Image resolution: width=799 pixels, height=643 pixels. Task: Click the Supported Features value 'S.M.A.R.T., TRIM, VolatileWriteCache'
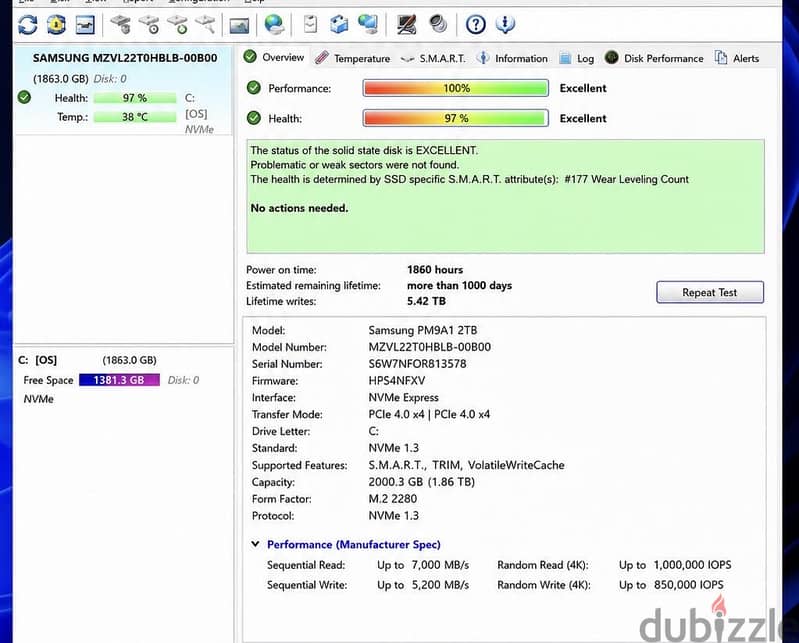(466, 465)
